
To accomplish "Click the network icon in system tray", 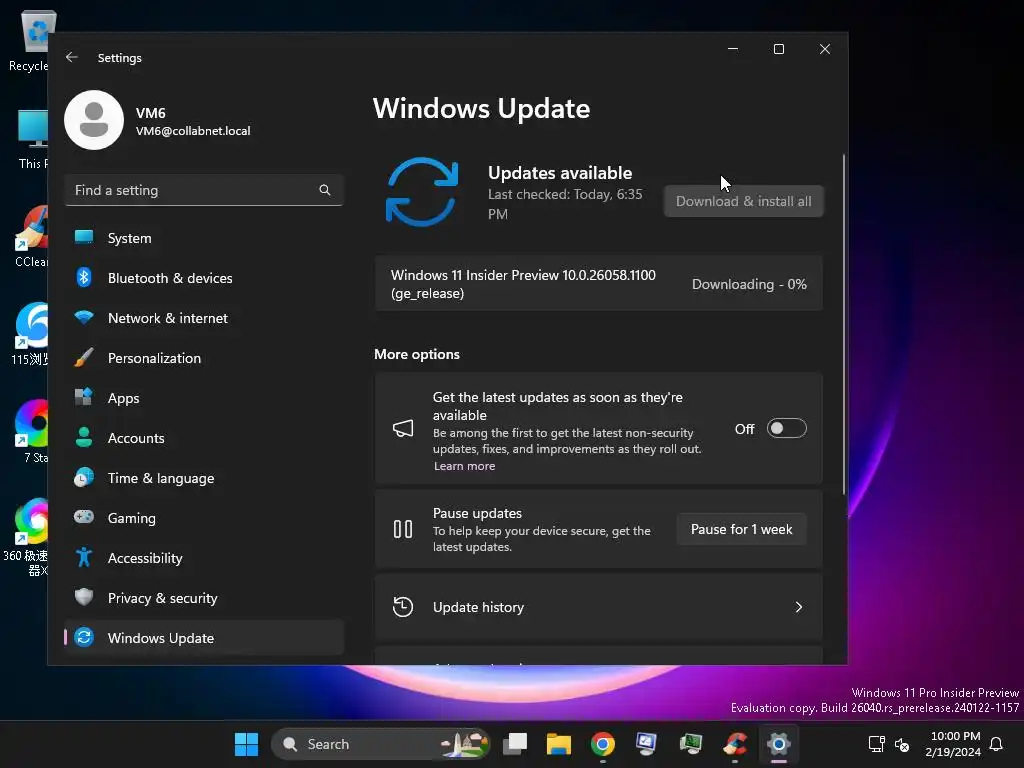I will [x=876, y=744].
